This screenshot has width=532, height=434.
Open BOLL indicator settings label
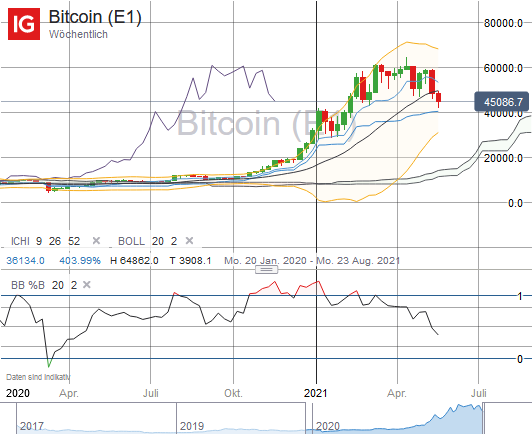tap(148, 241)
